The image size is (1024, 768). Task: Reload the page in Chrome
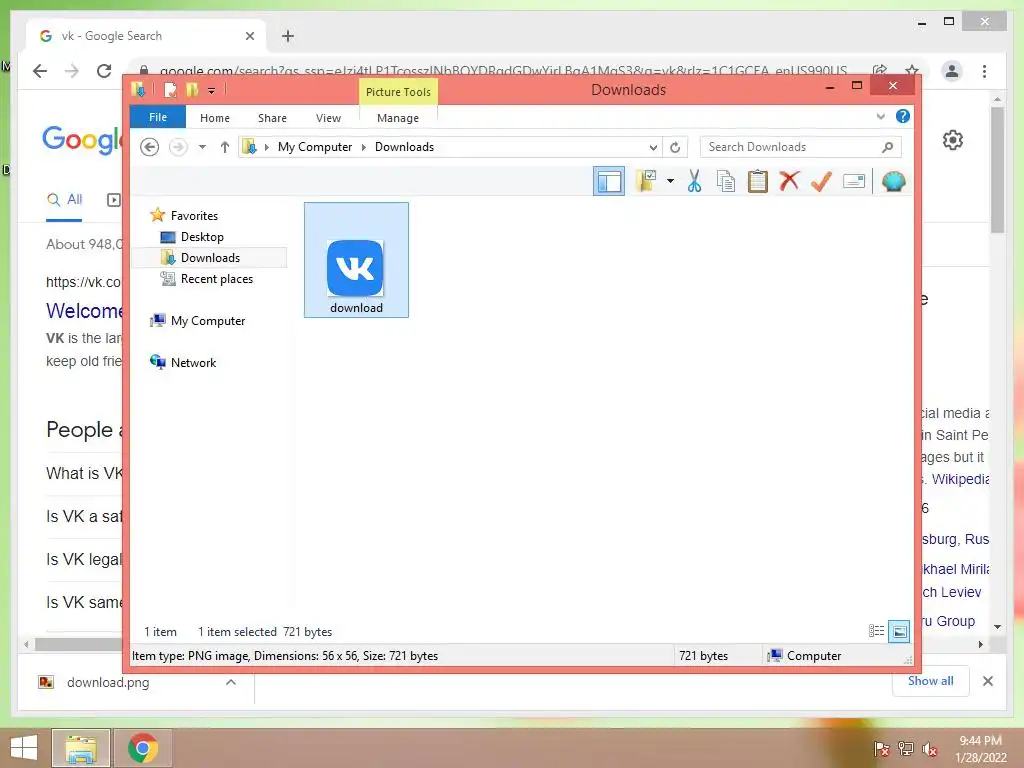pyautogui.click(x=104, y=71)
